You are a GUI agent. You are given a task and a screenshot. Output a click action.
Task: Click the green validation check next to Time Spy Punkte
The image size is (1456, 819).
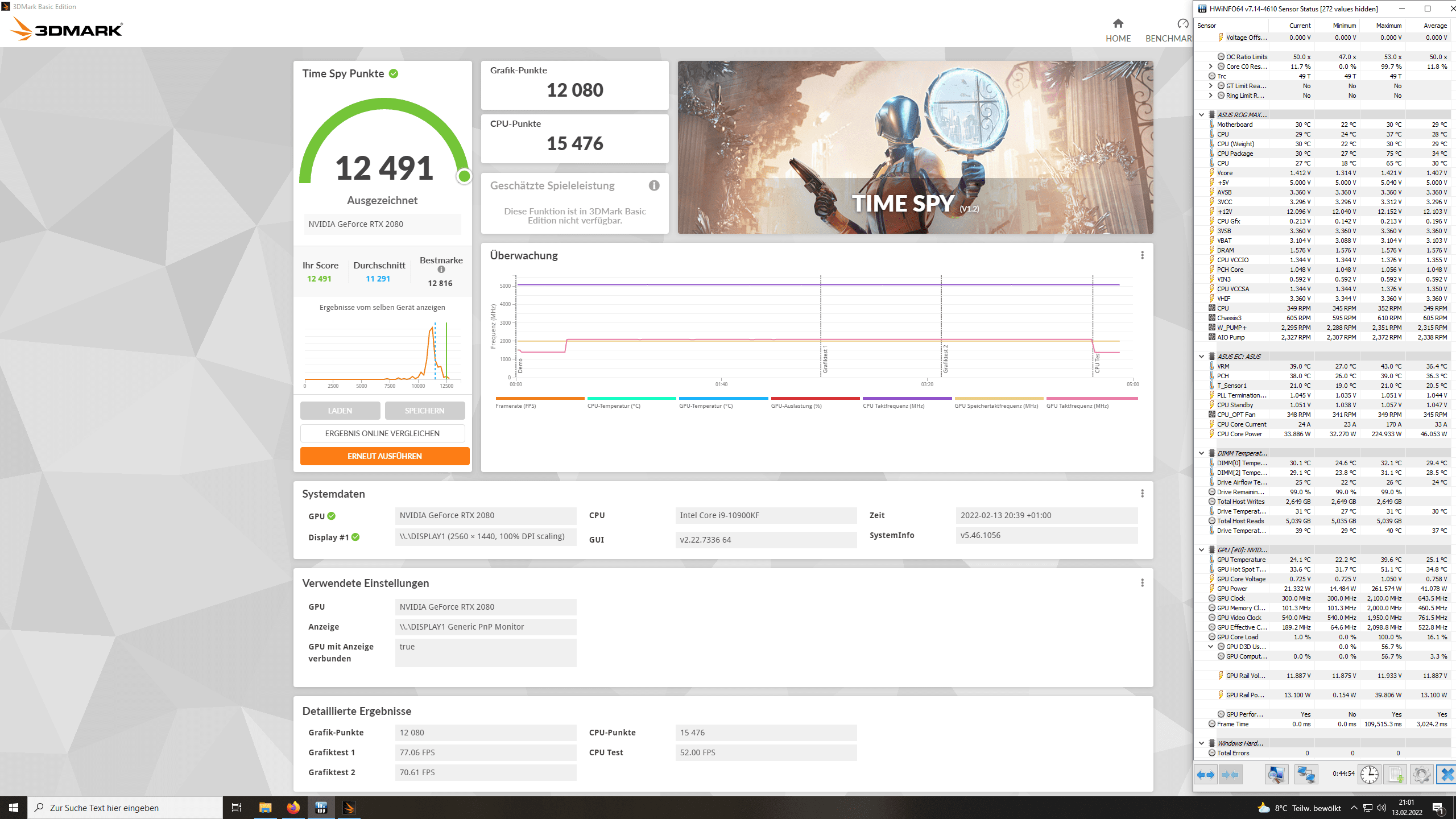[x=394, y=74]
